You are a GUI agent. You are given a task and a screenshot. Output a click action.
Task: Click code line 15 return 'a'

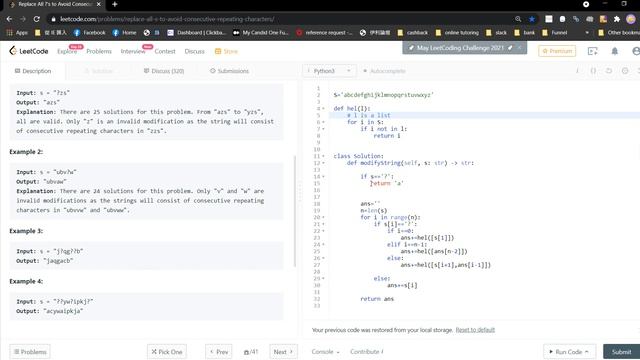click(x=387, y=184)
